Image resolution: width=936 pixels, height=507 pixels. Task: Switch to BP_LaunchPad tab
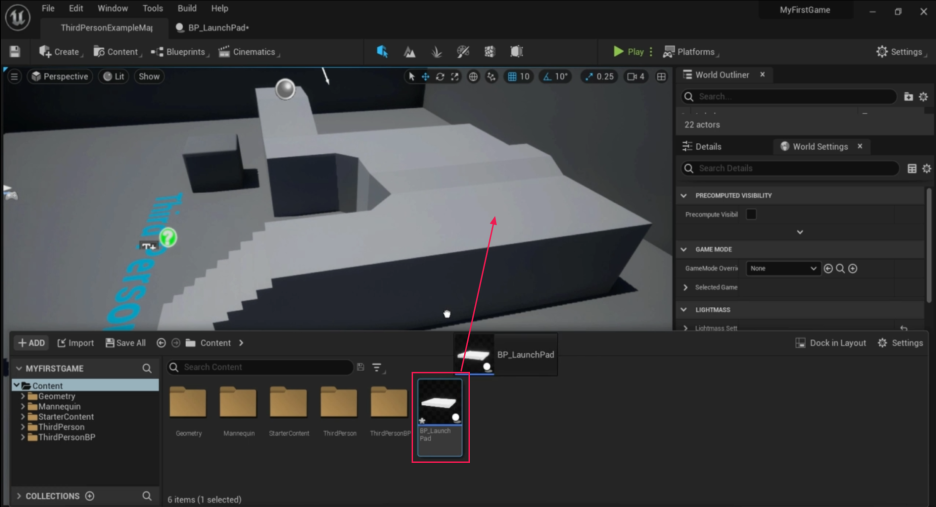pyautogui.click(x=212, y=27)
